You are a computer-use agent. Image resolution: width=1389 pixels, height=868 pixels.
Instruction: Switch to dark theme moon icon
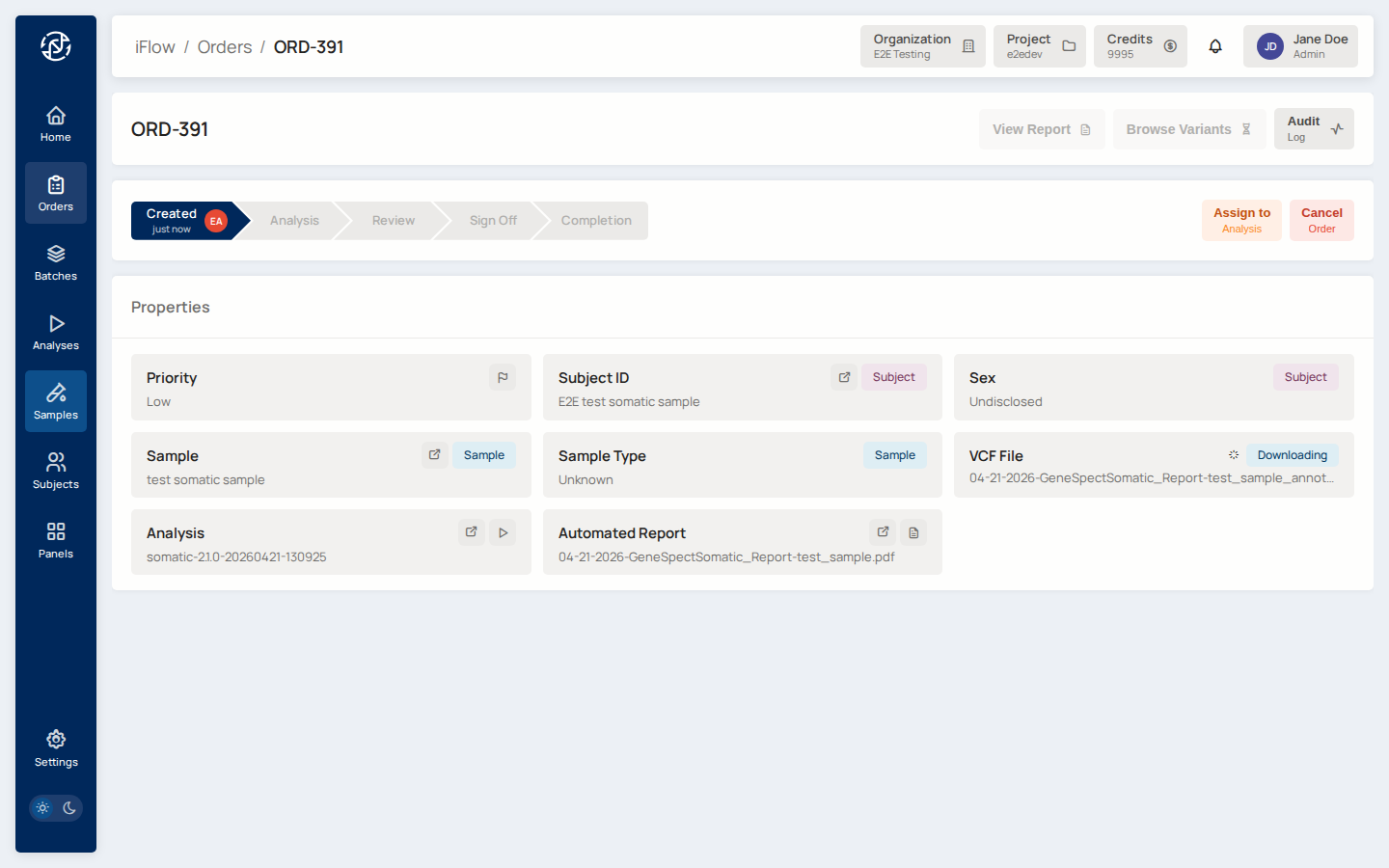[x=69, y=808]
